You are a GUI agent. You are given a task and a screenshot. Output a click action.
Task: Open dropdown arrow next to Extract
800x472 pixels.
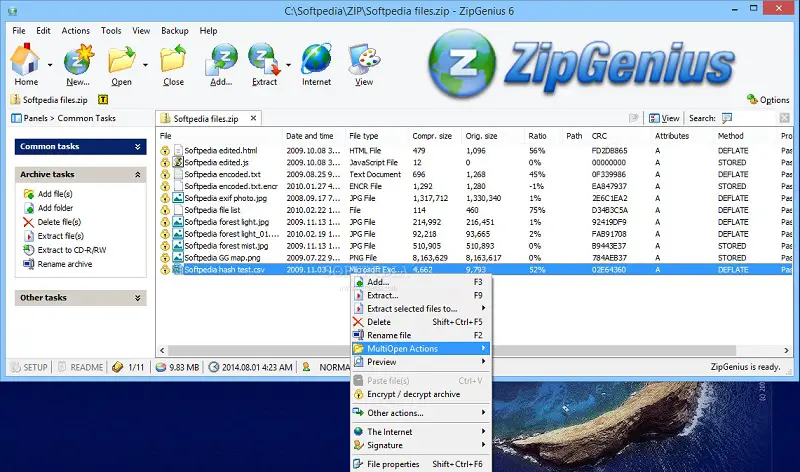tap(288, 65)
